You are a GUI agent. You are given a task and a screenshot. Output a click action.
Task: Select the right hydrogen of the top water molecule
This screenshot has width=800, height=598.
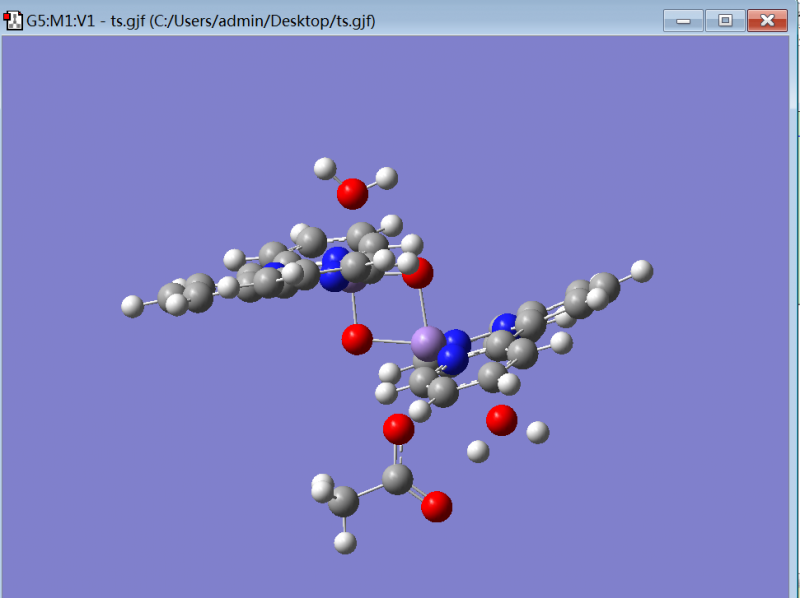(387, 178)
